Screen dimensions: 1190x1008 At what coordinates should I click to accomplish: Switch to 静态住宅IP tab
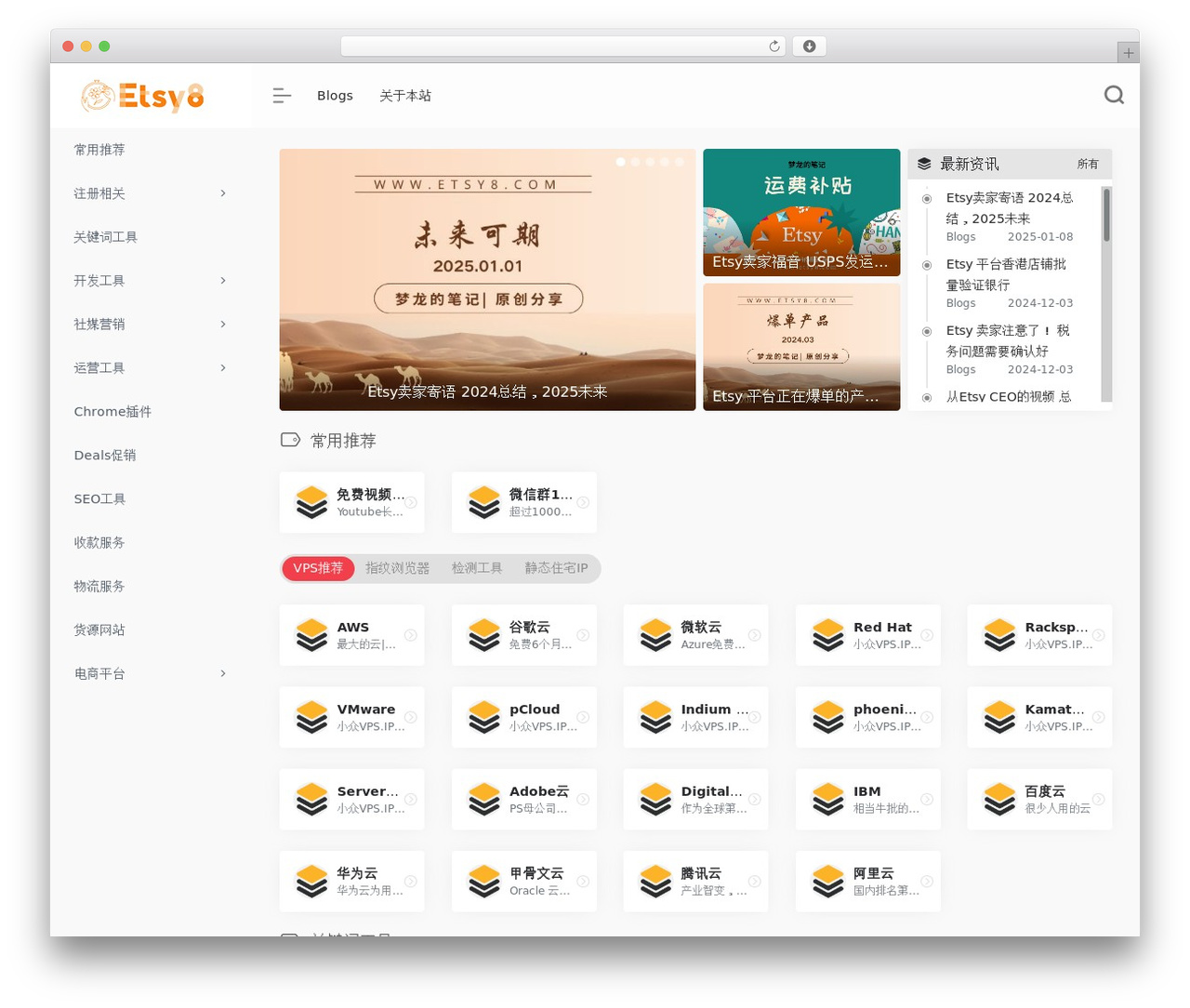(x=556, y=568)
